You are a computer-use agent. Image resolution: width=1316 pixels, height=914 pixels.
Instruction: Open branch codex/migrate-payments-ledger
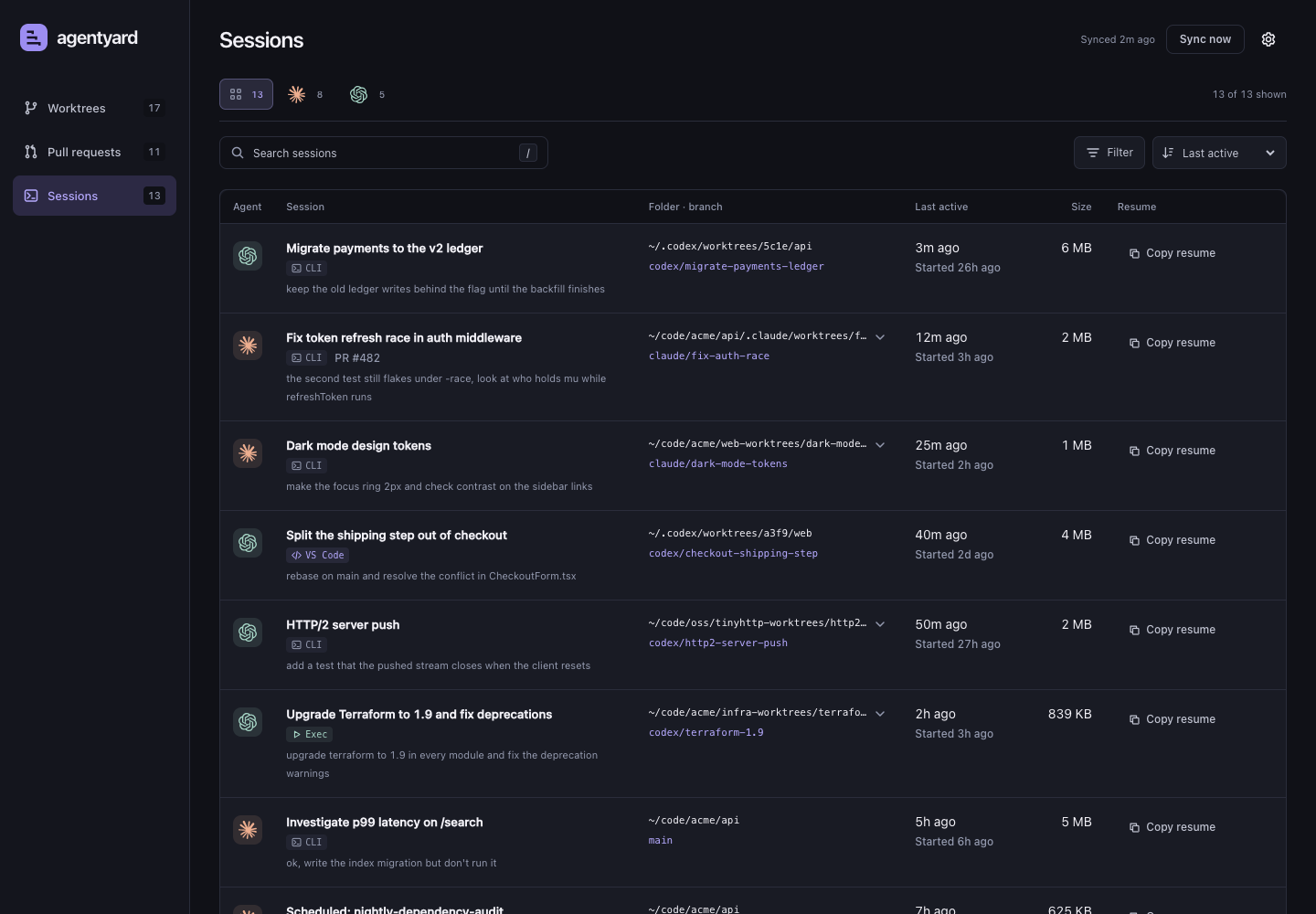click(737, 266)
